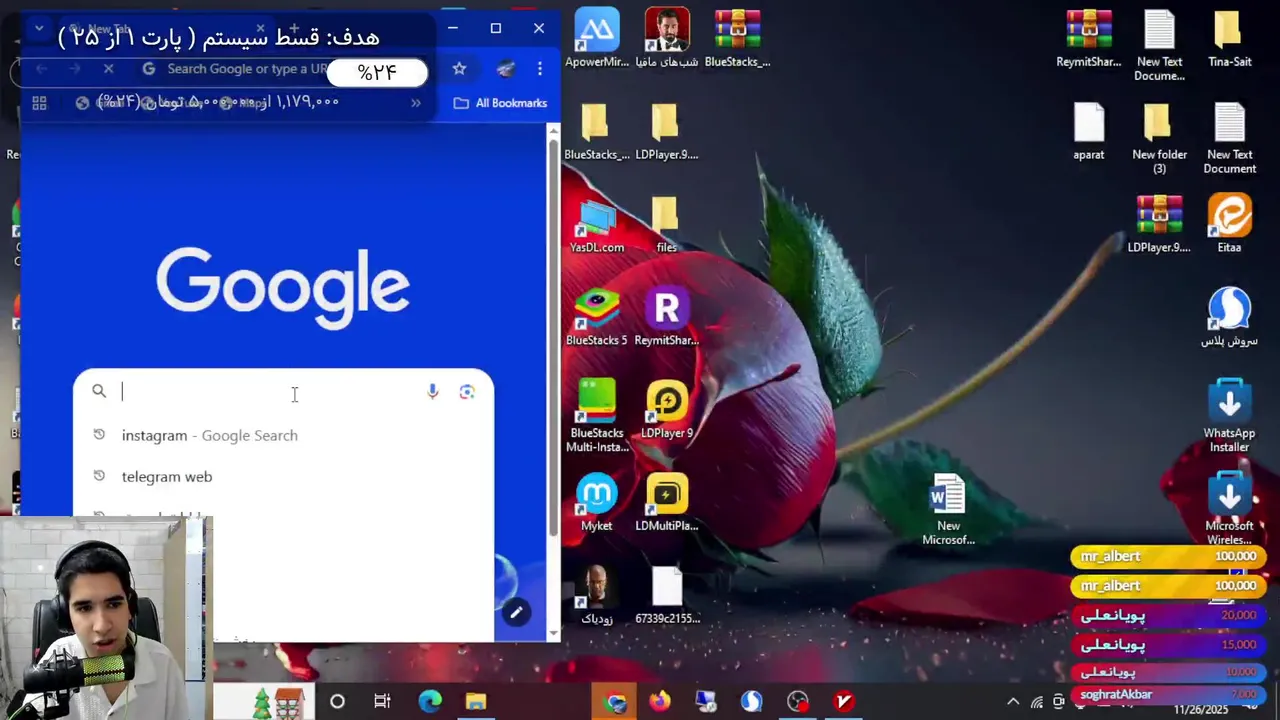
Task: Open the BlueStacks 5 shortcut
Action: (x=597, y=317)
